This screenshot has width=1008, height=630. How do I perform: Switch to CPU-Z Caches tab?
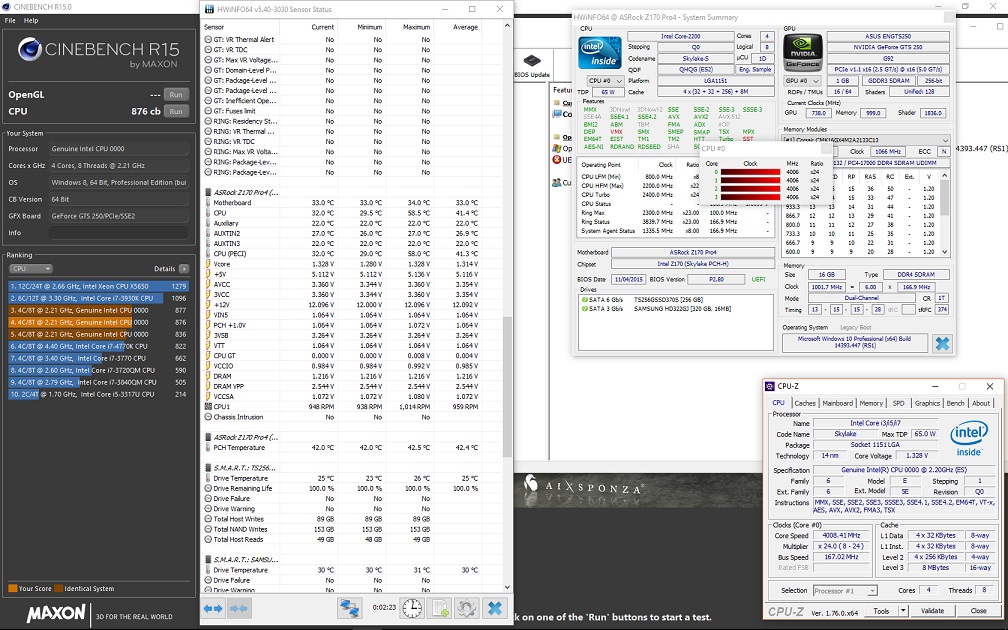tap(805, 403)
